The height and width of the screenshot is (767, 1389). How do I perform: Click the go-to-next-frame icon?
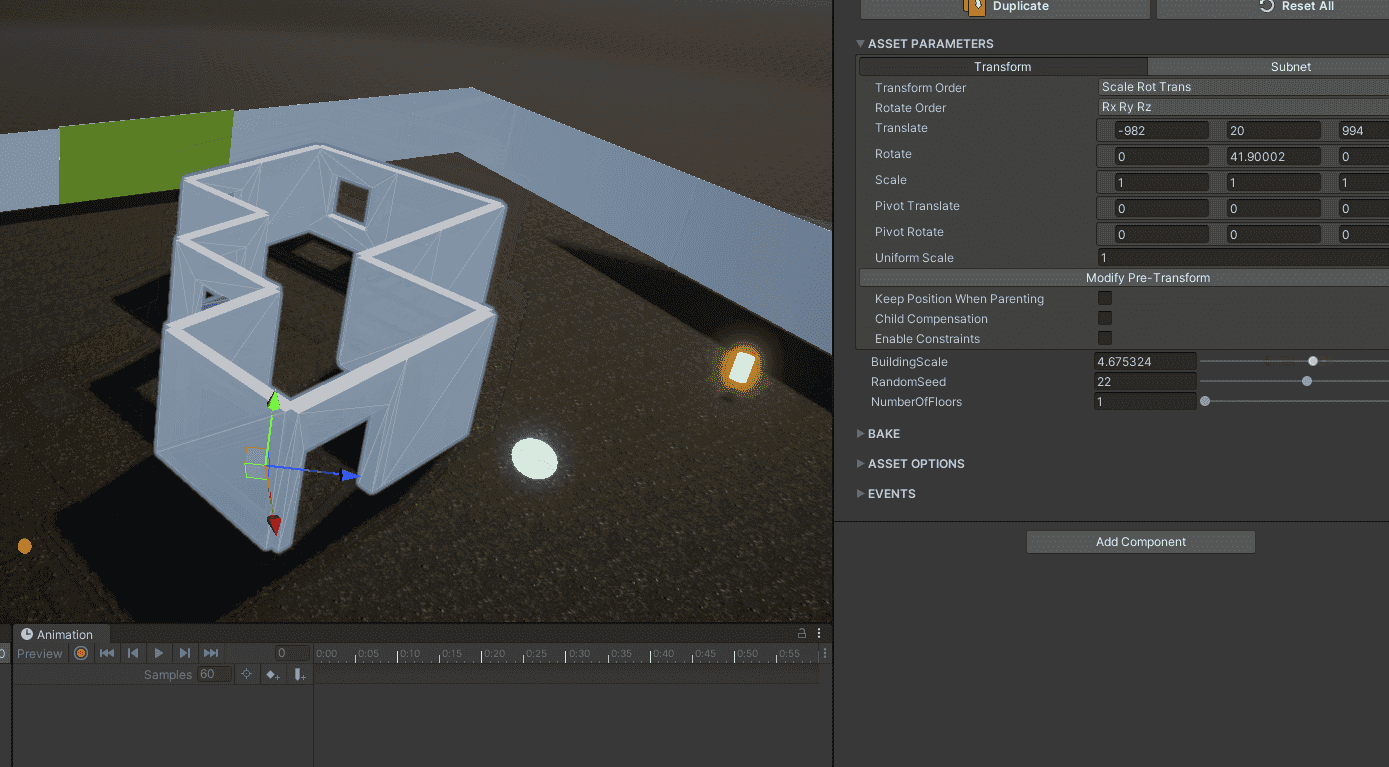click(184, 653)
